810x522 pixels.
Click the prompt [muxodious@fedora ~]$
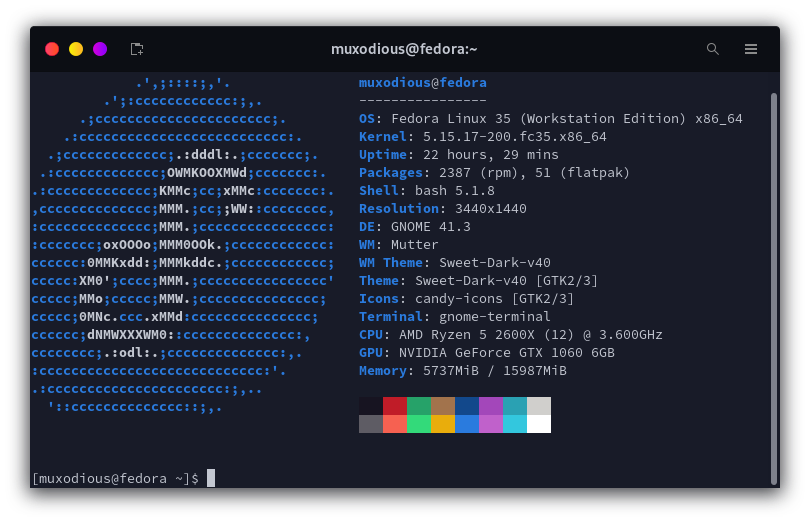tap(115, 479)
